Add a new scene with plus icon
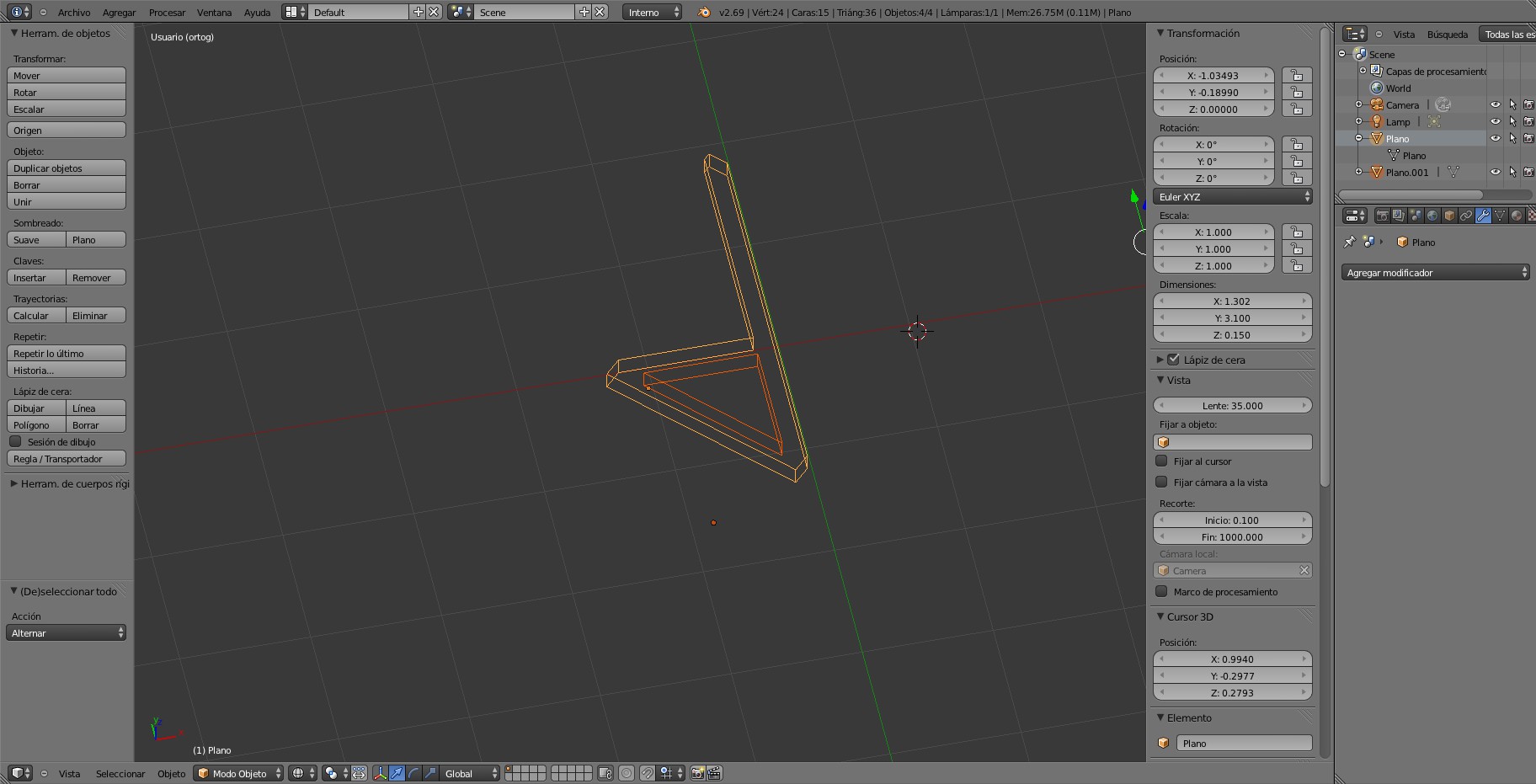This screenshot has width=1536, height=784. tap(584, 12)
